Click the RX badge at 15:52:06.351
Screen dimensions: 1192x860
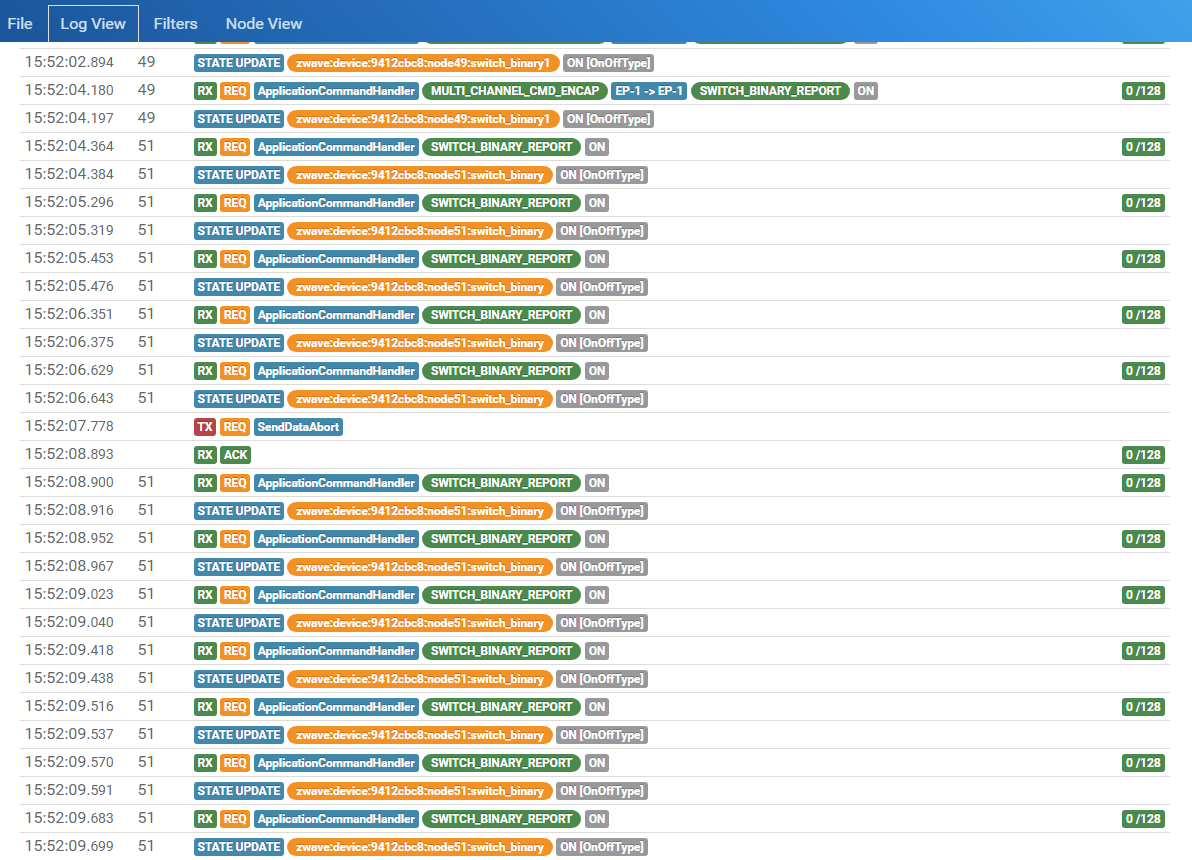[x=205, y=315]
